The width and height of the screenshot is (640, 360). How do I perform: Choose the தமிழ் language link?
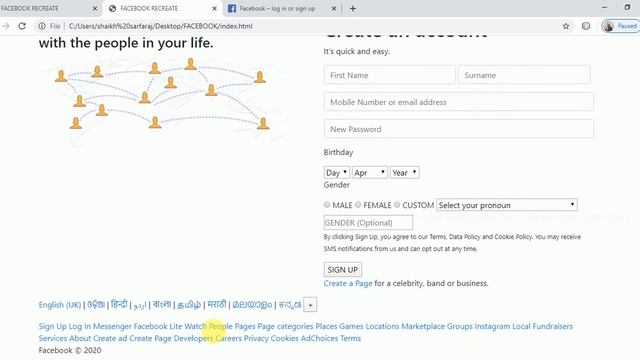[189, 305]
